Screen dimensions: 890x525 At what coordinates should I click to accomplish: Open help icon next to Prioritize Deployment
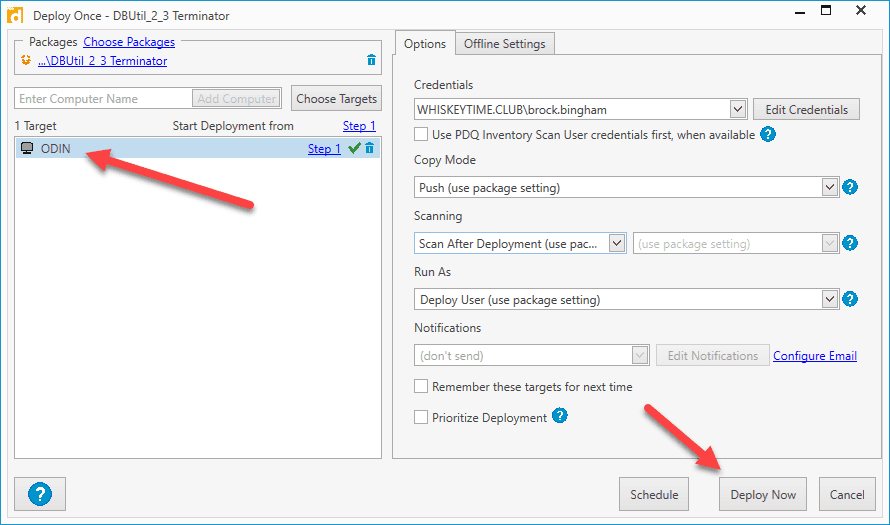560,416
